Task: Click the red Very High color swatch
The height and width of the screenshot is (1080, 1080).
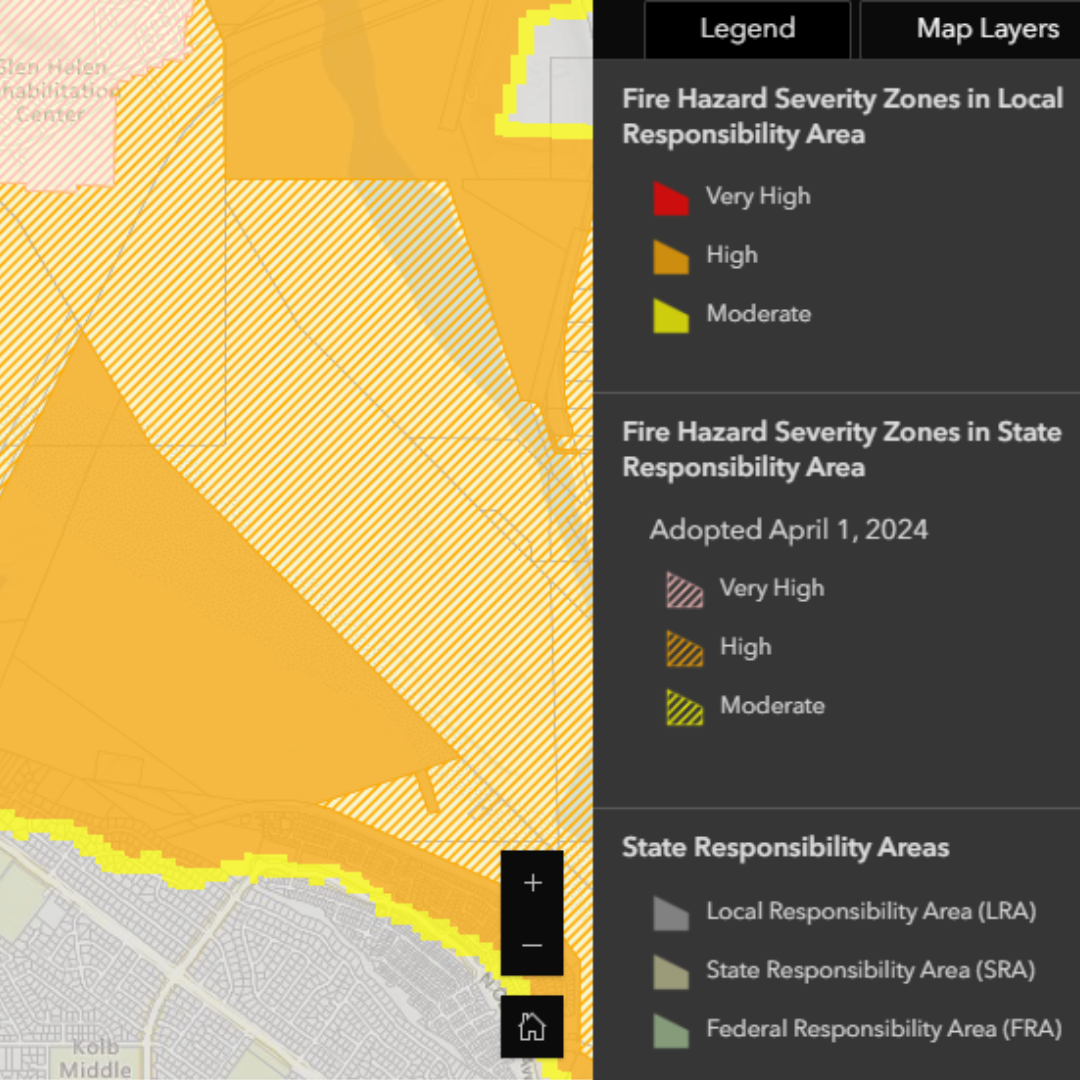Action: point(670,198)
